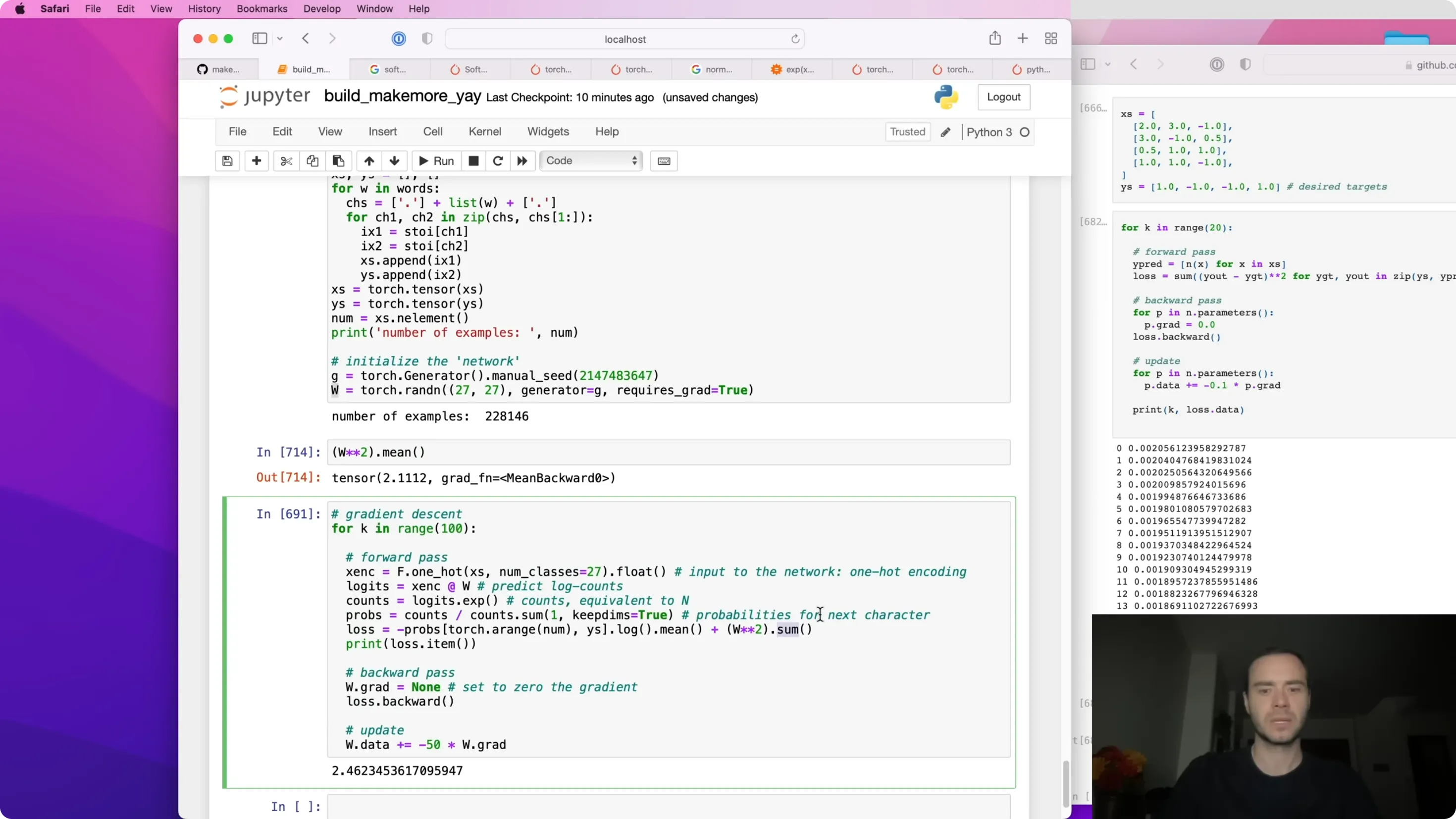The width and height of the screenshot is (1456, 819).
Task: Restart kernel and run all with fast-forward icon
Action: click(x=522, y=161)
